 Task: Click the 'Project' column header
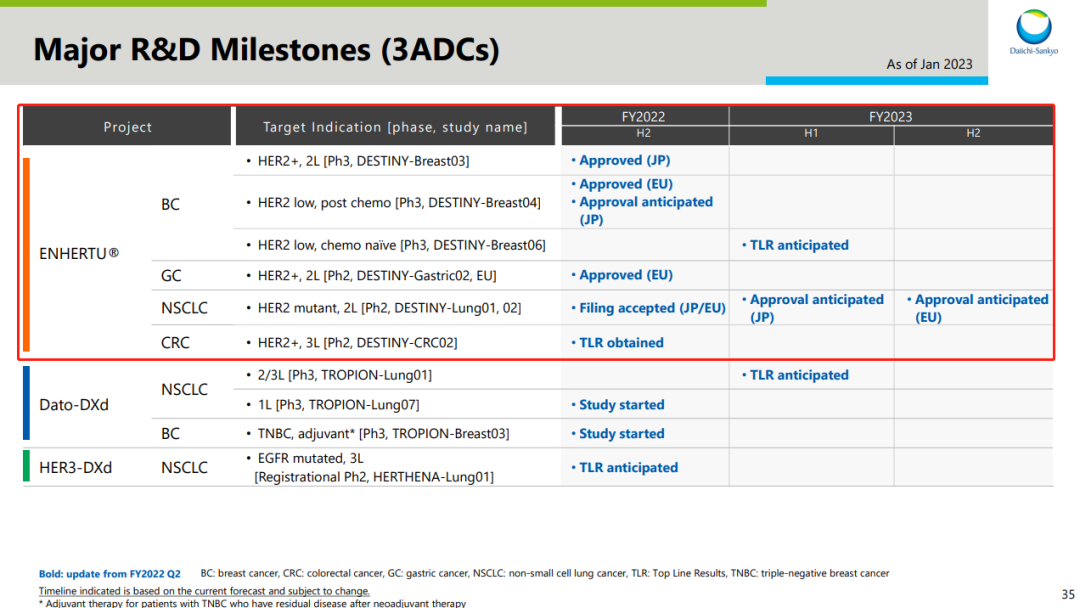127,127
